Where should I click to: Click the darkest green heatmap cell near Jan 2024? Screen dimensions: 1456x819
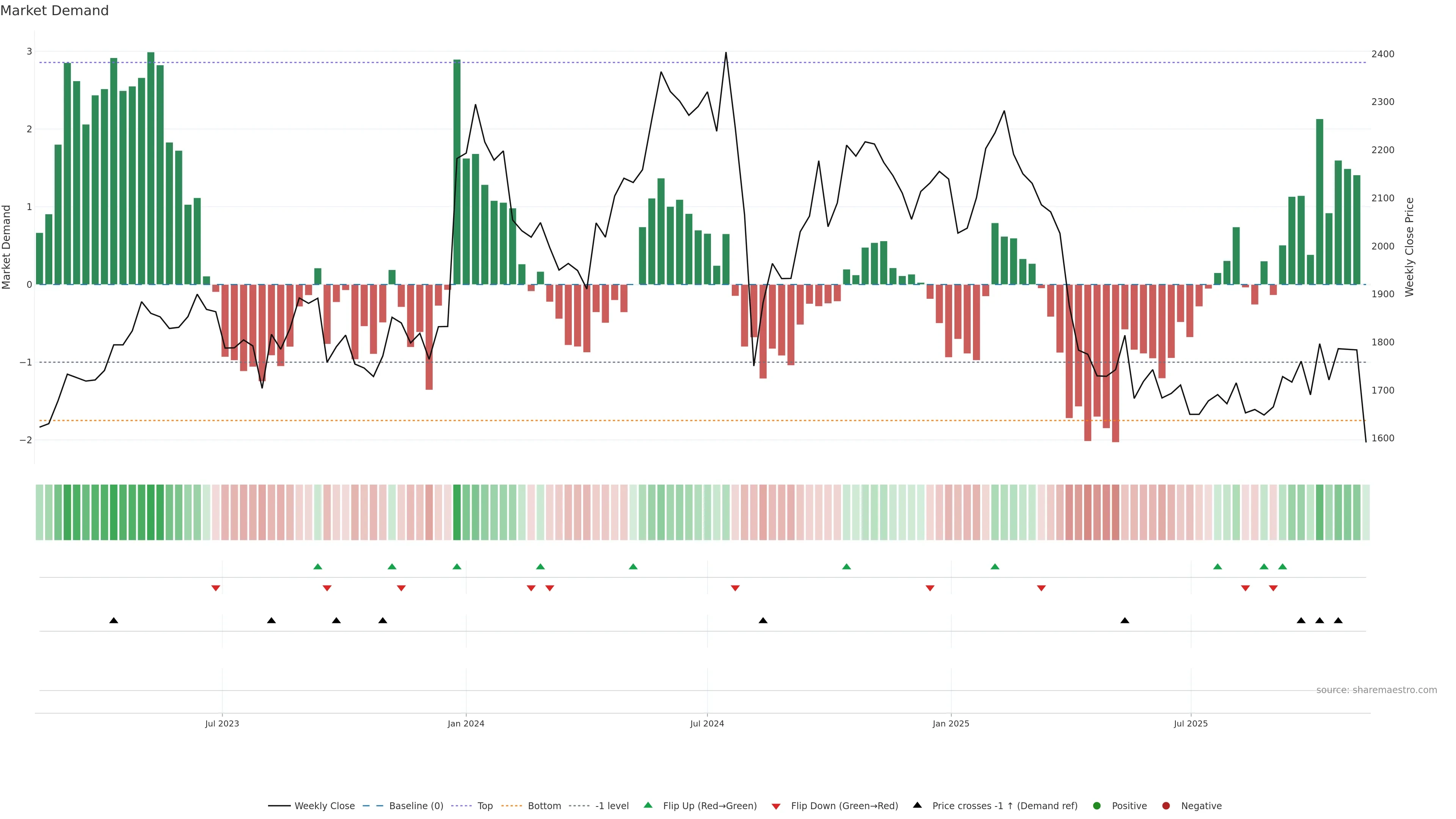click(x=457, y=512)
